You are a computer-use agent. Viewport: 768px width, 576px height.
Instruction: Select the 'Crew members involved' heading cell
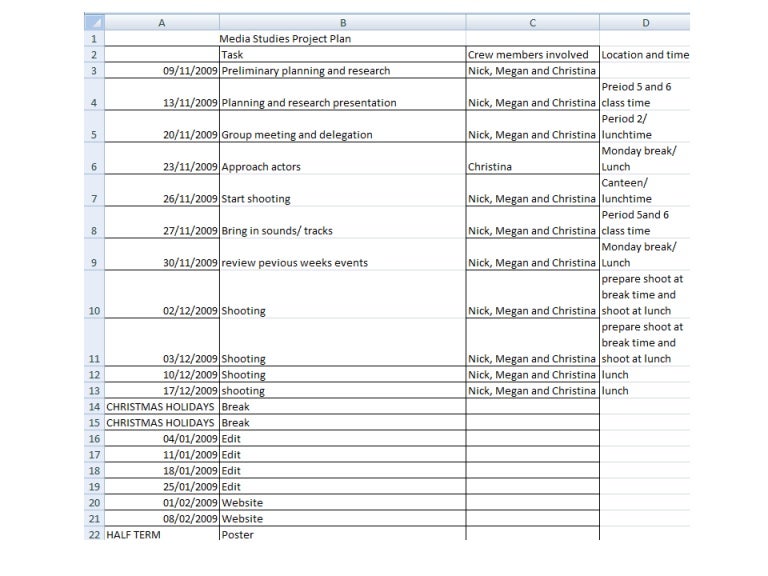pyautogui.click(x=532, y=55)
